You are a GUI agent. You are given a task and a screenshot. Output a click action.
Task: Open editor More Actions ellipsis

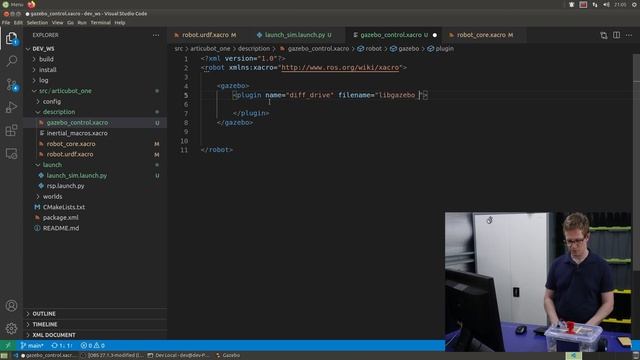[x=629, y=36]
